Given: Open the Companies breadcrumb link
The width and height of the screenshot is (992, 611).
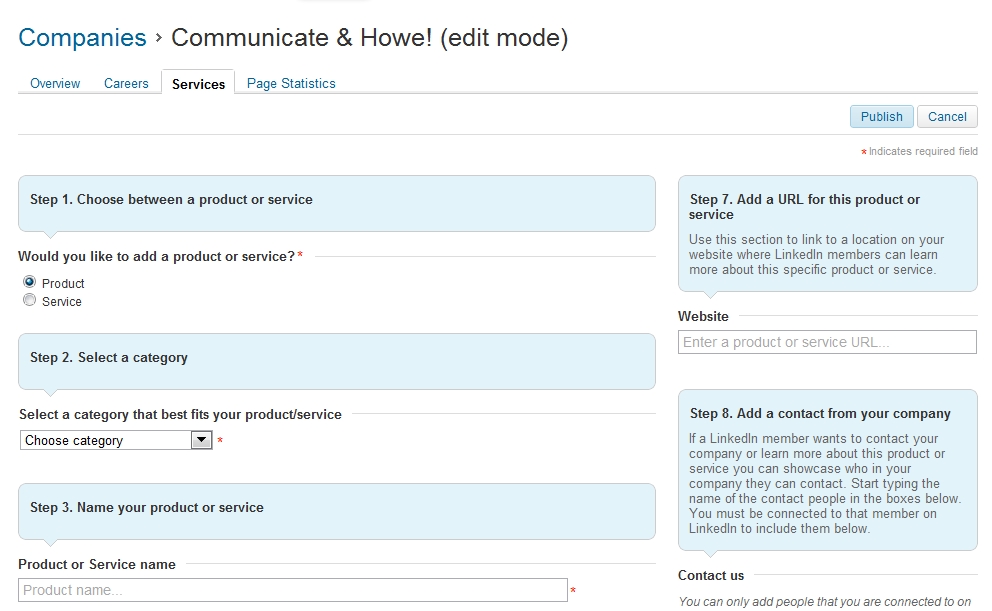Looking at the screenshot, I should coord(82,38).
